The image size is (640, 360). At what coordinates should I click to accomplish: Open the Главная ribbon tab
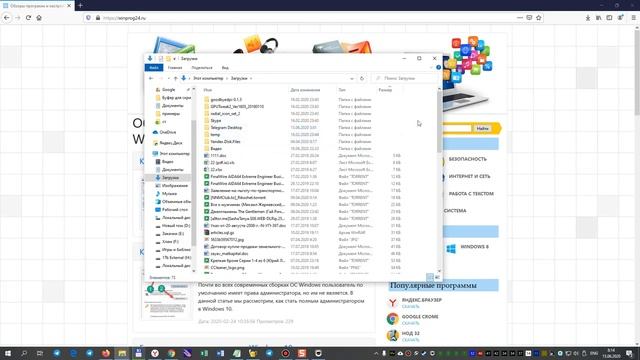175,68
